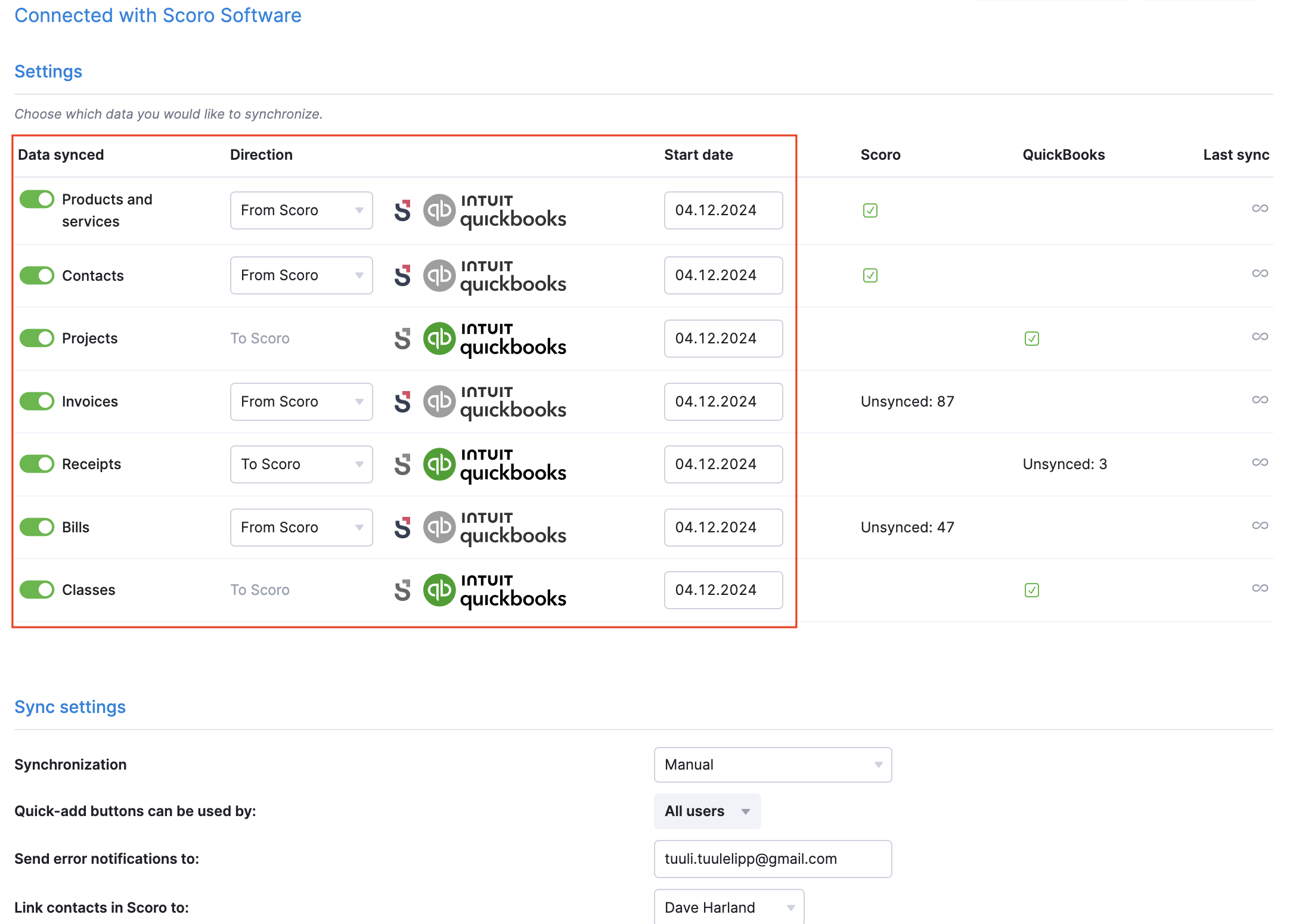
Task: Click the last sync link icon for Bills
Action: tap(1260, 525)
